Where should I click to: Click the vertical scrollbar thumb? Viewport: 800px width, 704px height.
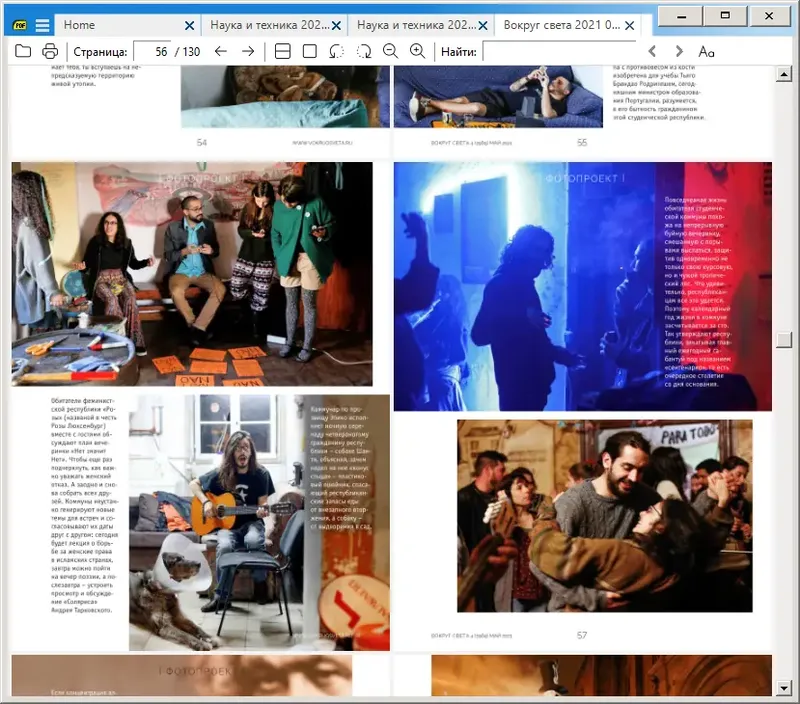[x=784, y=340]
